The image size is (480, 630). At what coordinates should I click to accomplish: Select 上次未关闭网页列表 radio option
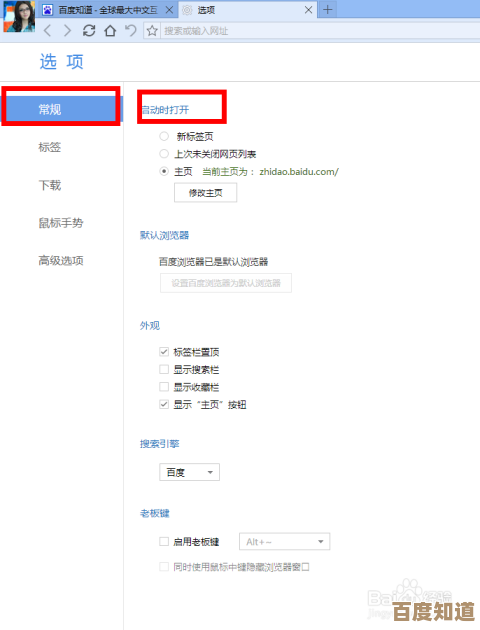tap(164, 153)
